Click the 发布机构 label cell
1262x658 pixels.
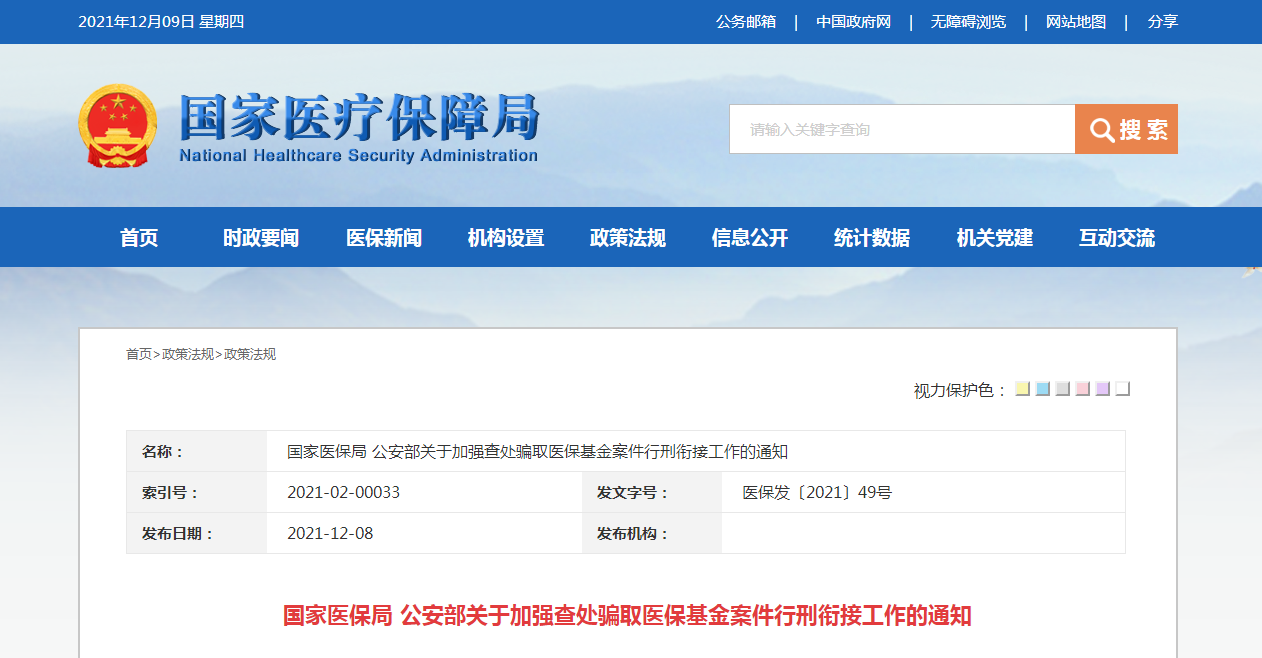click(x=652, y=533)
